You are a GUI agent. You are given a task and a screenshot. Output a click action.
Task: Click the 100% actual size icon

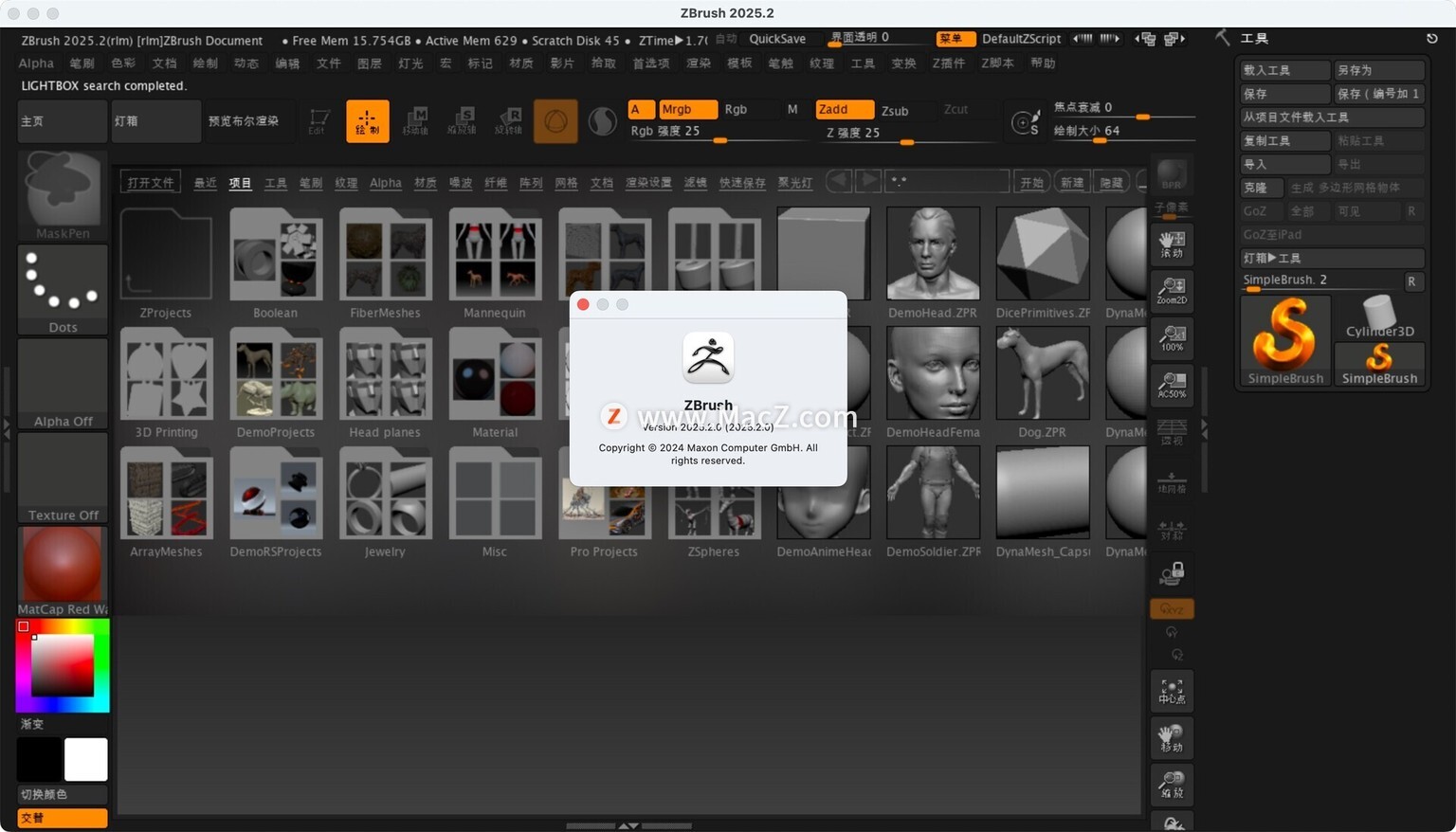(x=1172, y=338)
